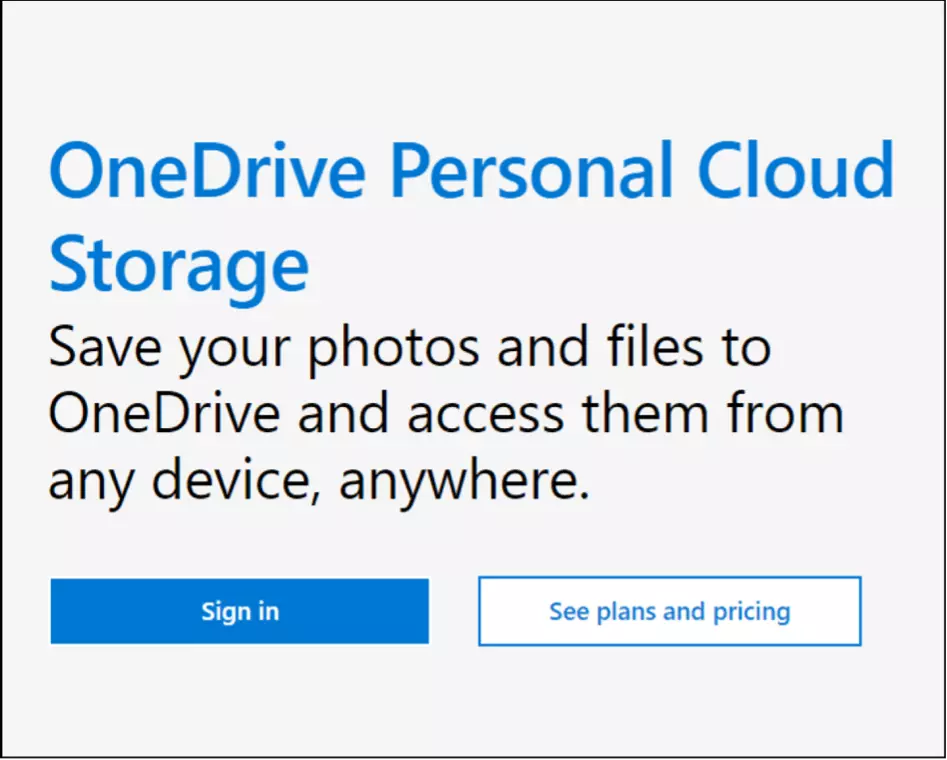Click the word pricing in the outlined button
947x760 pixels.
point(751,612)
